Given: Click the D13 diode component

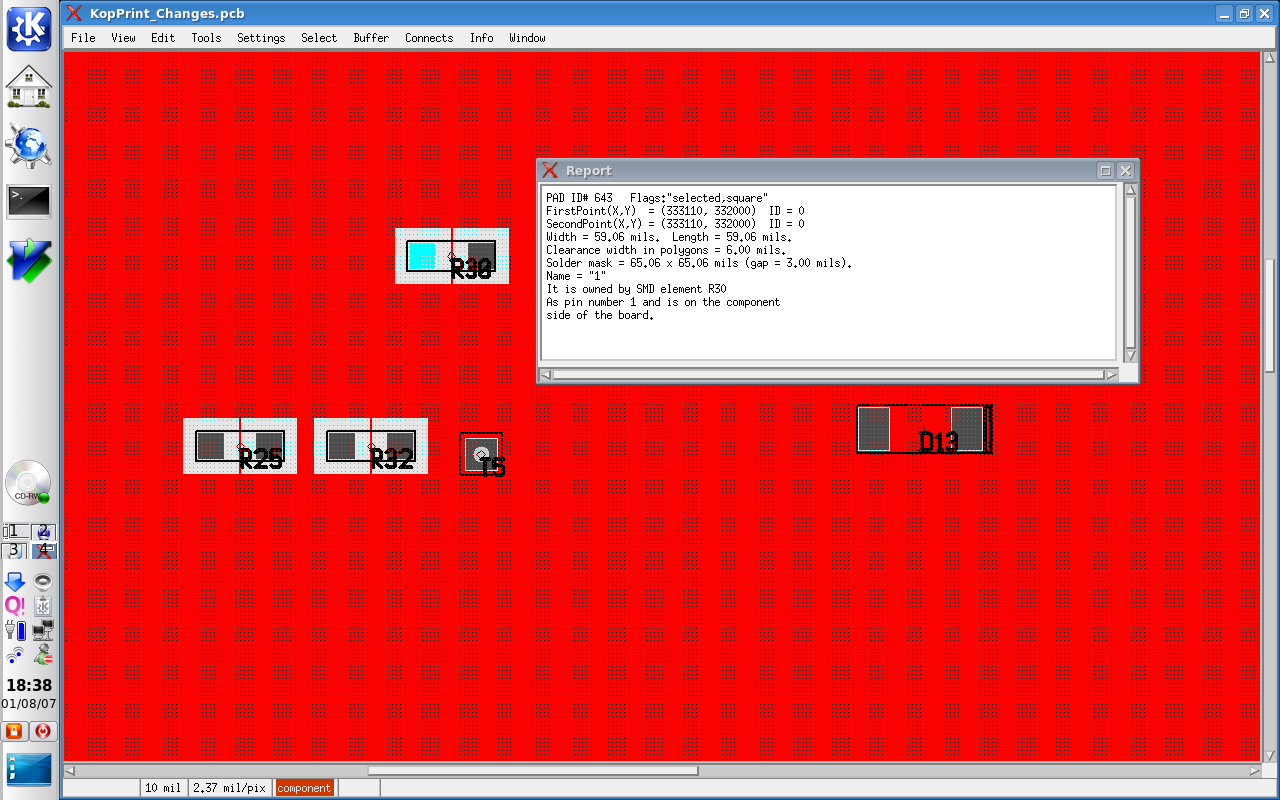Looking at the screenshot, I should (923, 429).
